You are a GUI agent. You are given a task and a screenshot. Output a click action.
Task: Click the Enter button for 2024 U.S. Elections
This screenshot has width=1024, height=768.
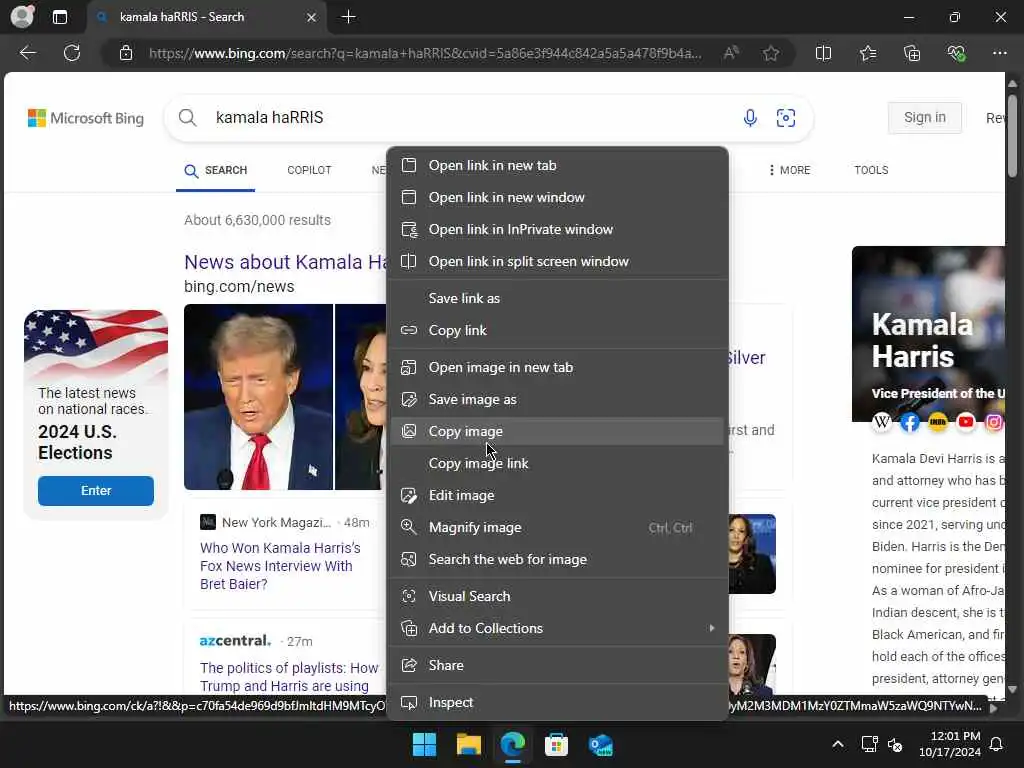(96, 490)
